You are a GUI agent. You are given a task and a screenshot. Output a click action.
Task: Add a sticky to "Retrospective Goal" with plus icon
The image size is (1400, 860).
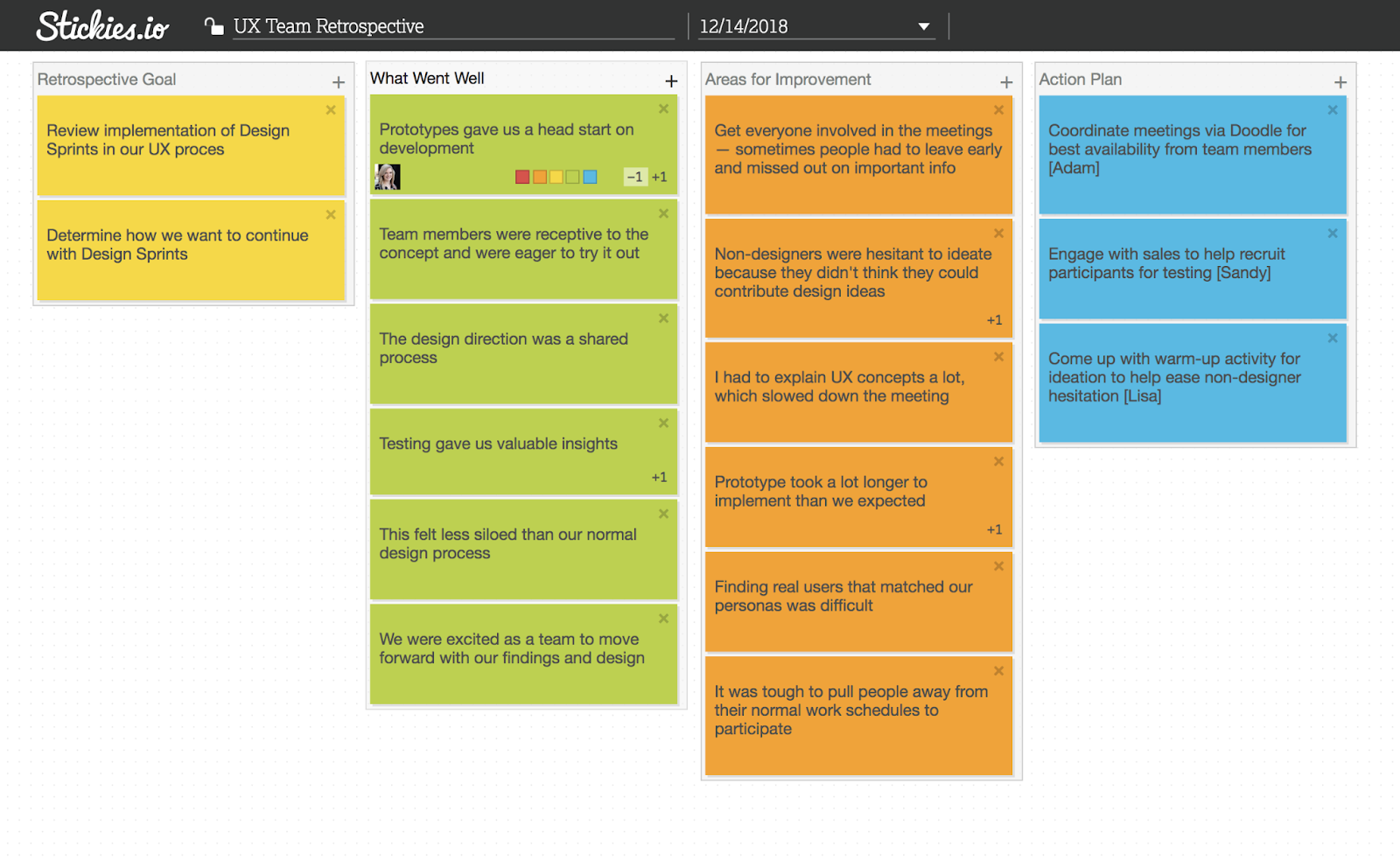(x=338, y=81)
